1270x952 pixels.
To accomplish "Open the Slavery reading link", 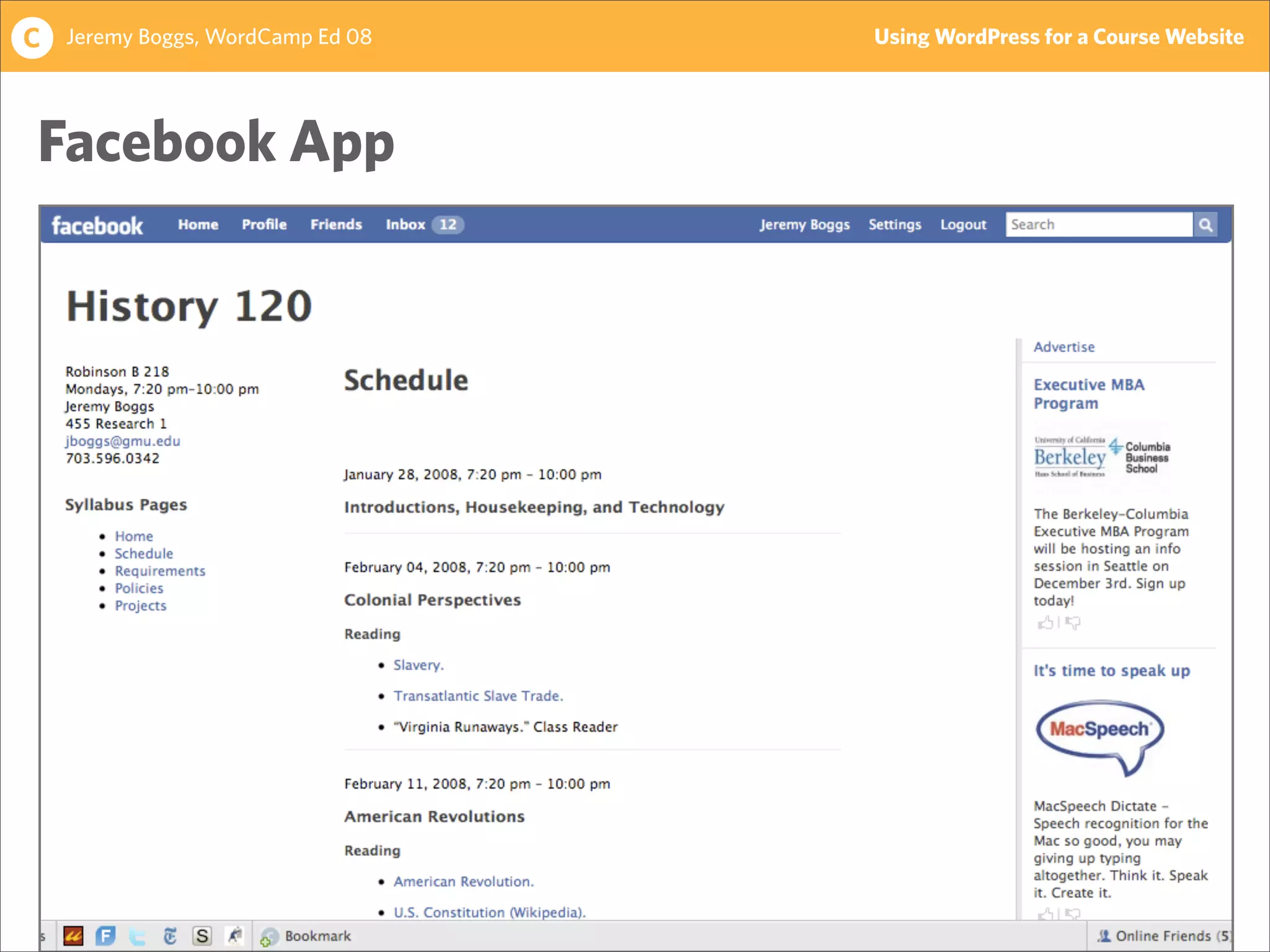I will [x=419, y=665].
